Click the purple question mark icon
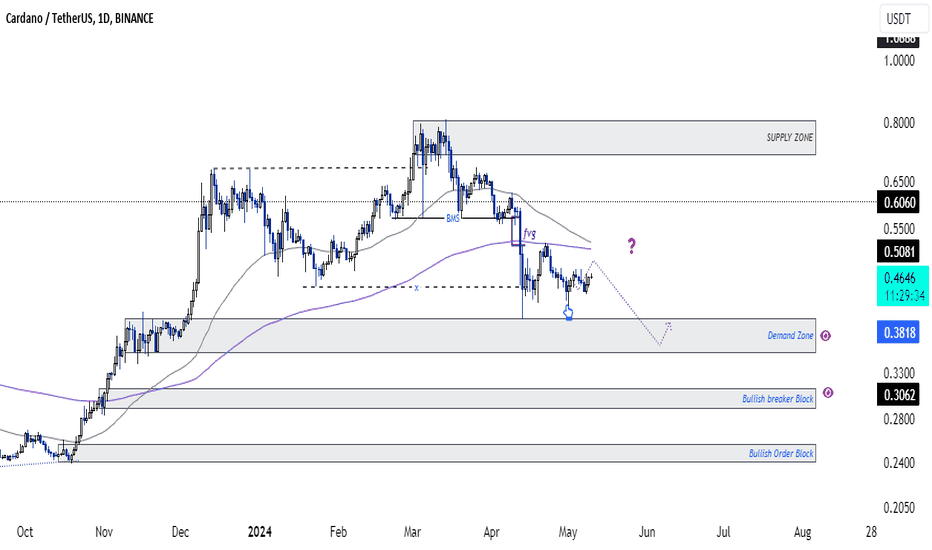The height and width of the screenshot is (550, 932). pos(631,246)
